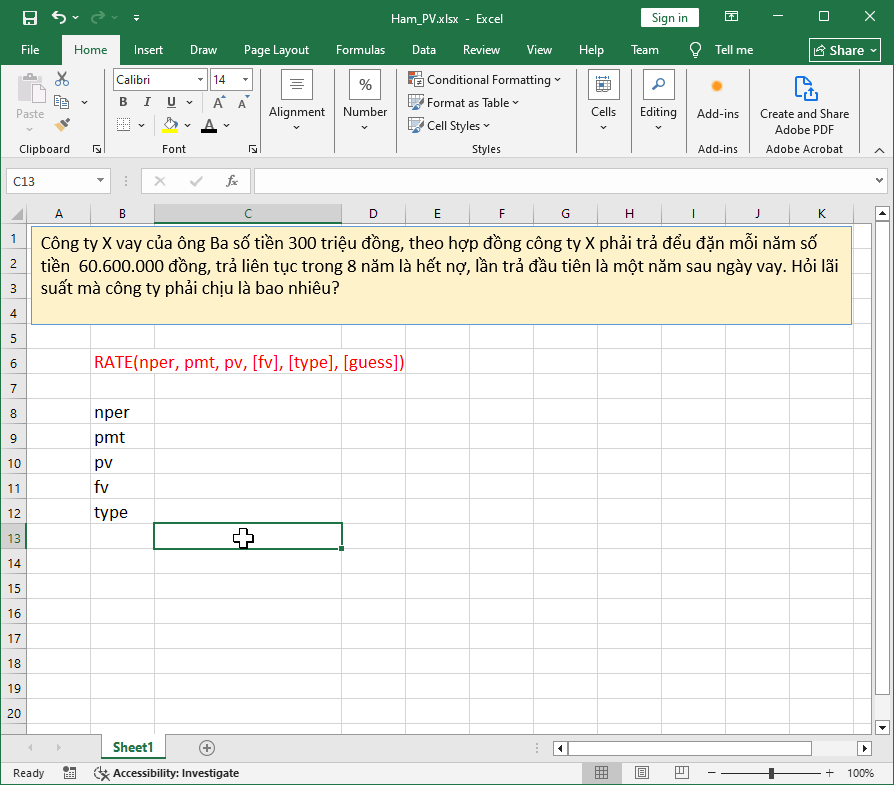894x785 pixels.
Task: Open Conditional Formatting in the Styles group
Action: tap(486, 79)
